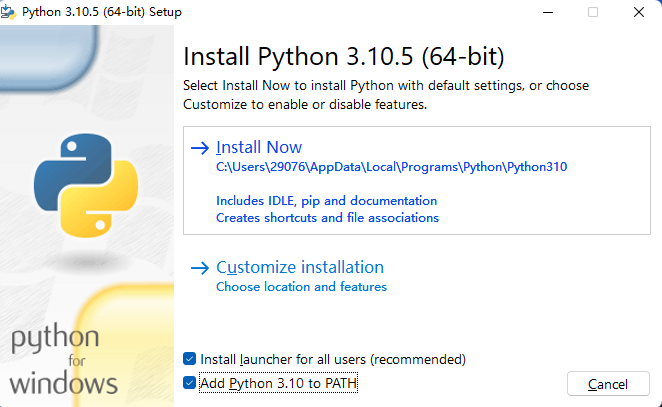Uncheck the Install launcher for all users checkbox
Image resolution: width=662 pixels, height=407 pixels.
pos(190,359)
